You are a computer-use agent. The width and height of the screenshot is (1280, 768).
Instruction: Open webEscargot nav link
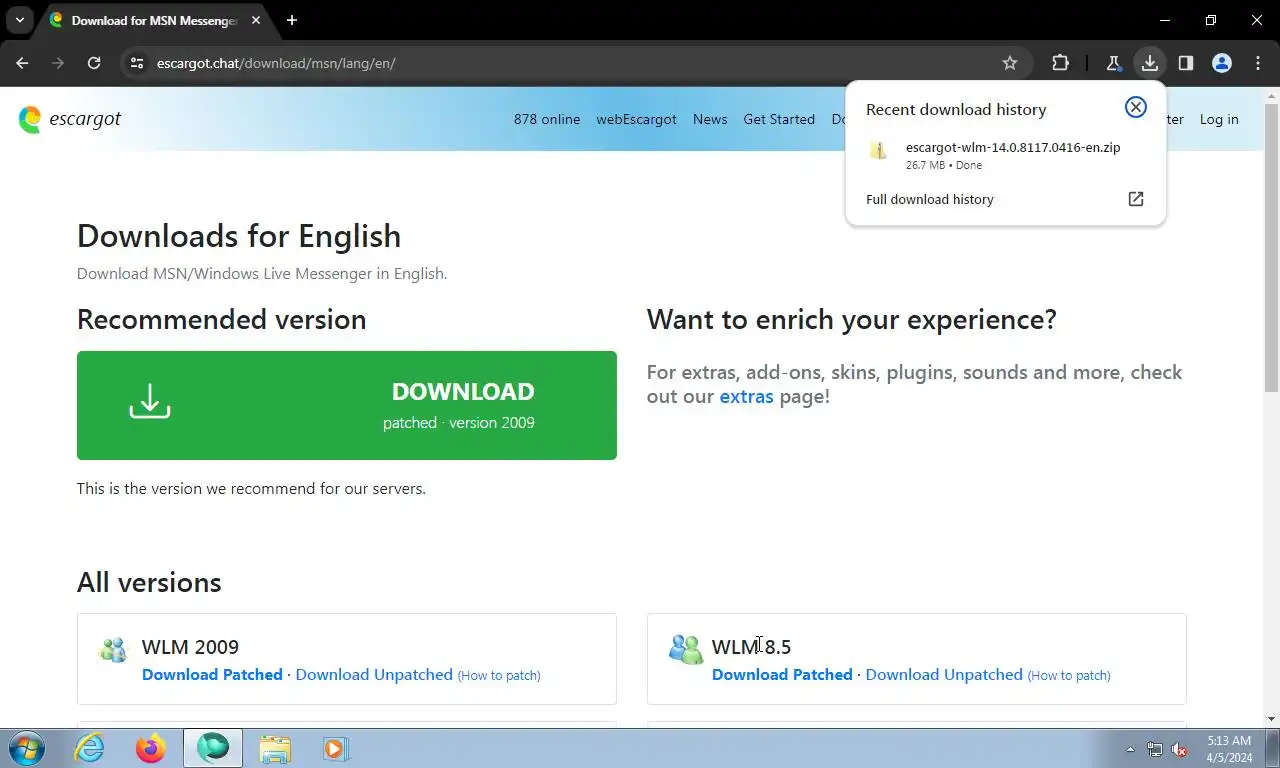tap(636, 119)
